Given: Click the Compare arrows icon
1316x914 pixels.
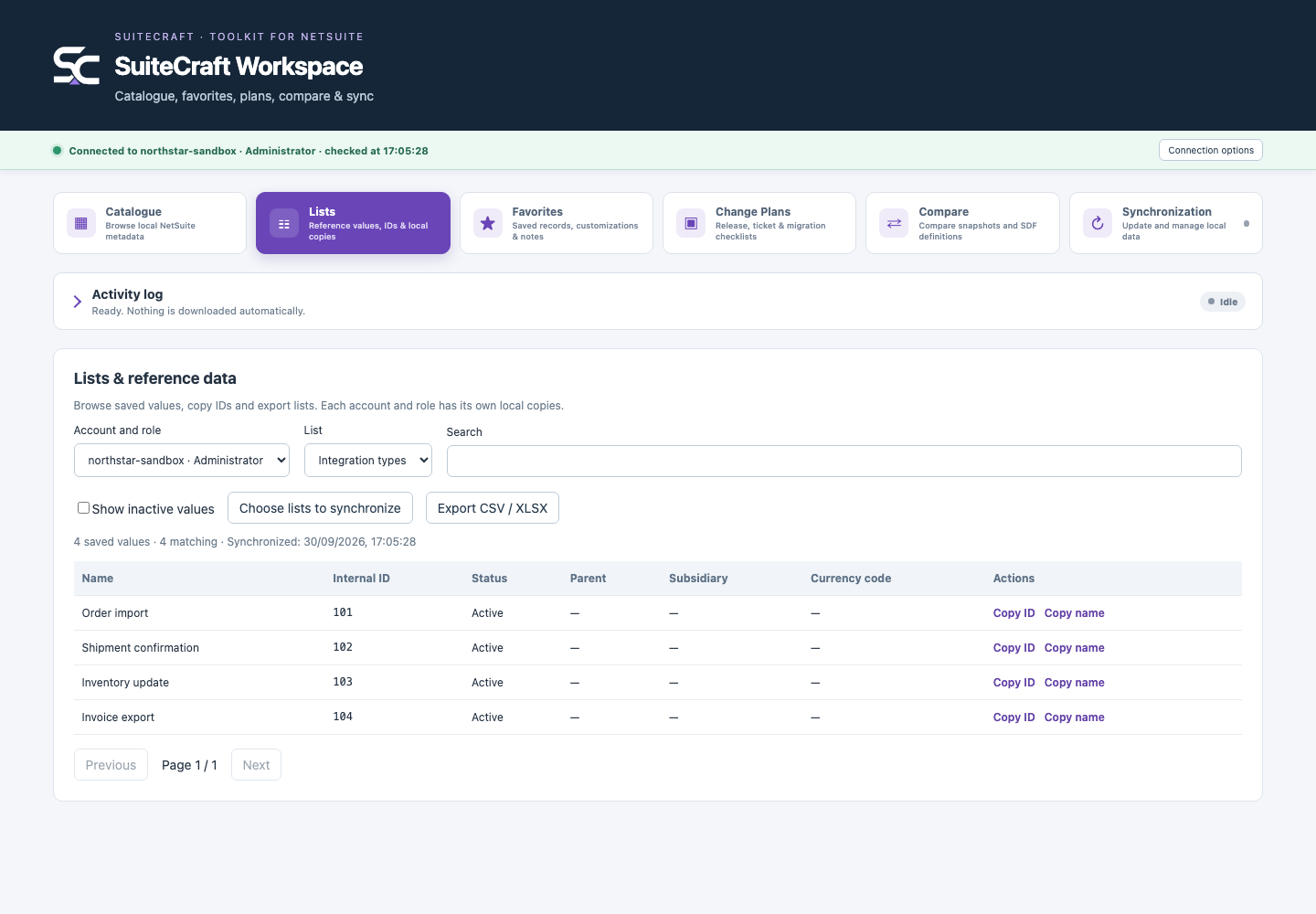Looking at the screenshot, I should [x=894, y=223].
